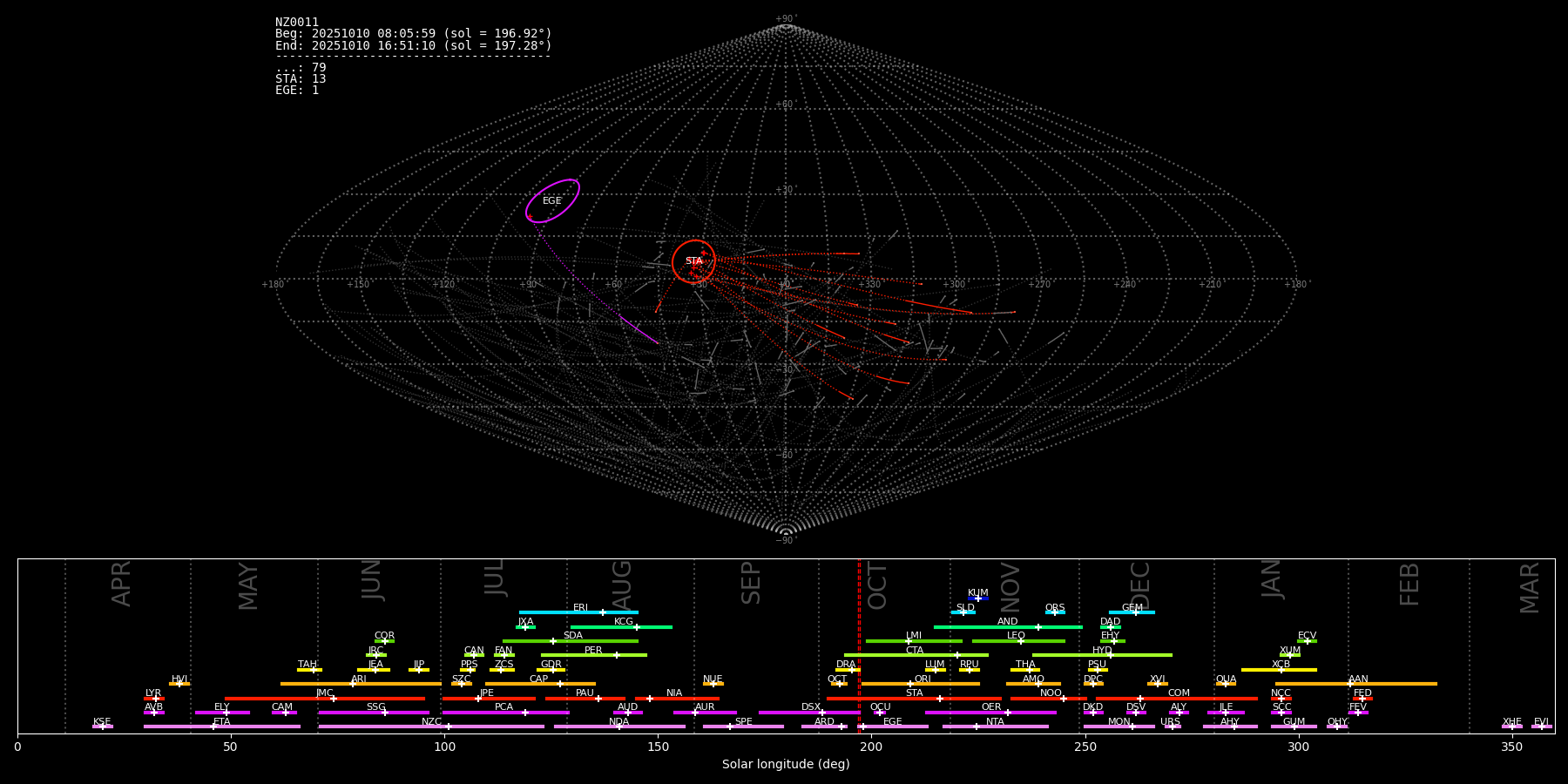The height and width of the screenshot is (784, 1568).
Task: Click the GDR shower label
Action: (x=551, y=664)
